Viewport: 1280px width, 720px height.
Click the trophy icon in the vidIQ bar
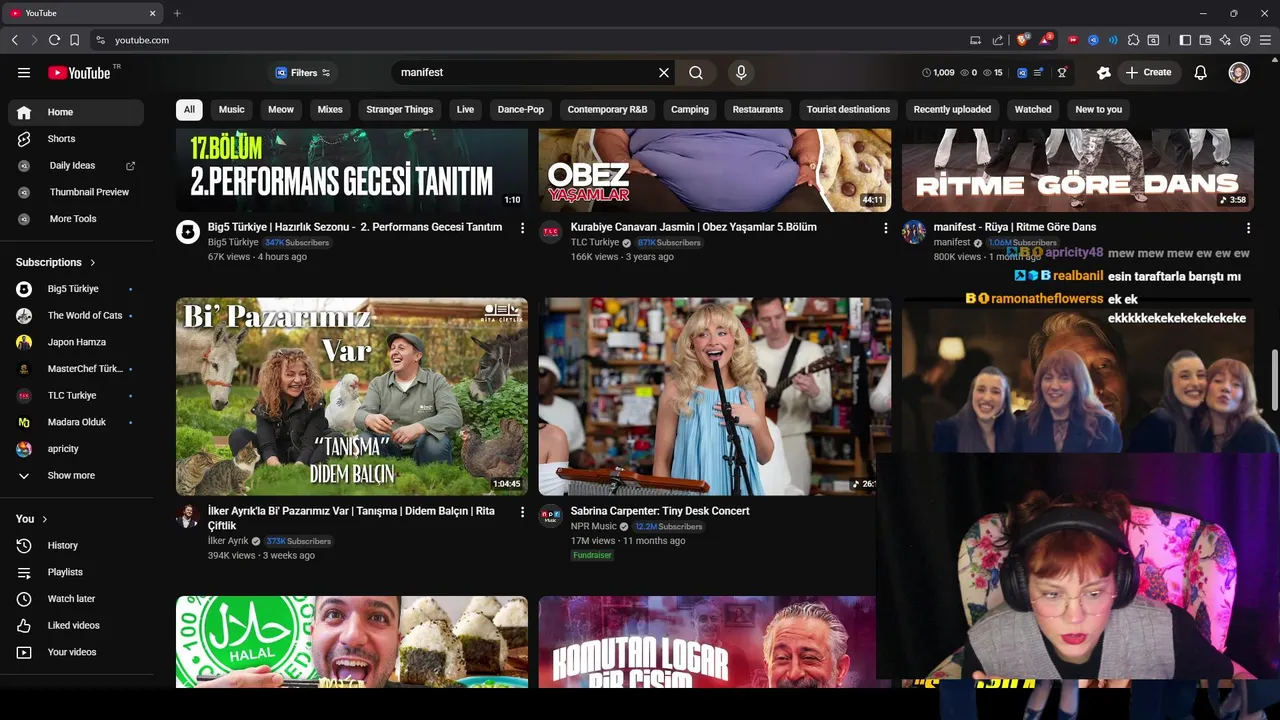(x=1062, y=72)
